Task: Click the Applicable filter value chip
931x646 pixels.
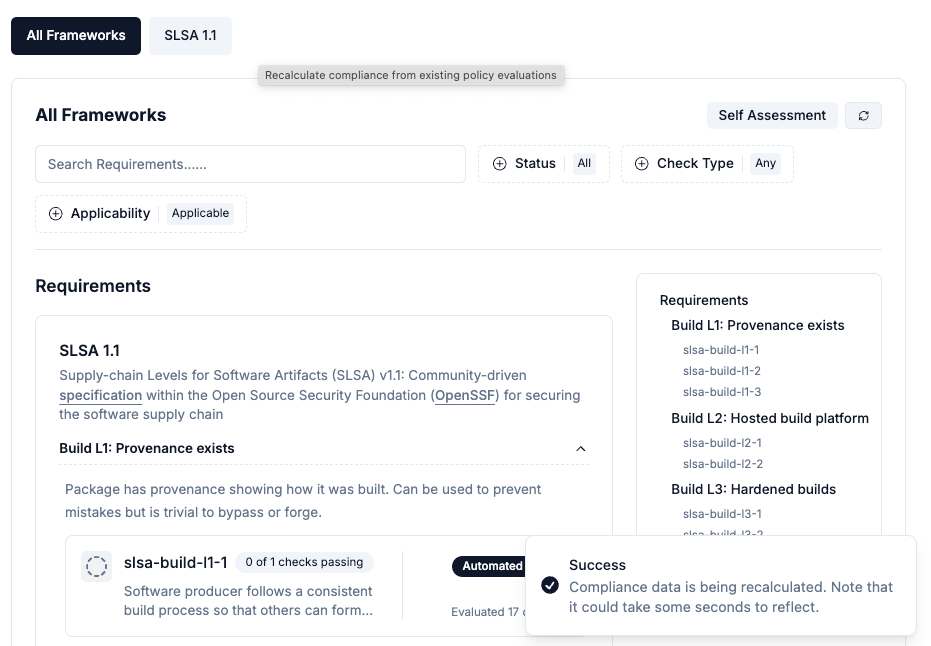Action: coord(200,213)
